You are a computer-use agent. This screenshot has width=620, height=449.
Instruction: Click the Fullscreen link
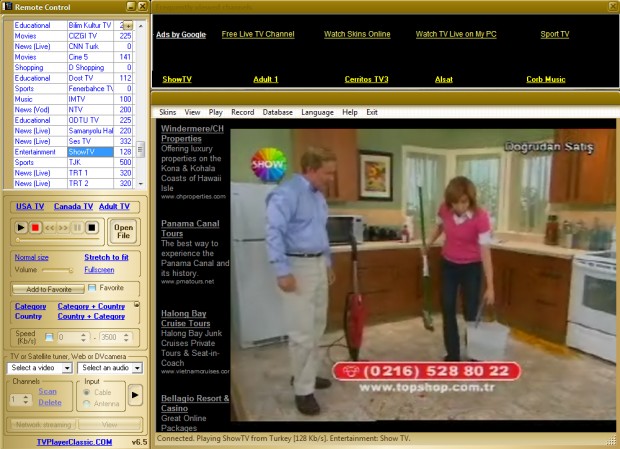pyautogui.click(x=99, y=270)
